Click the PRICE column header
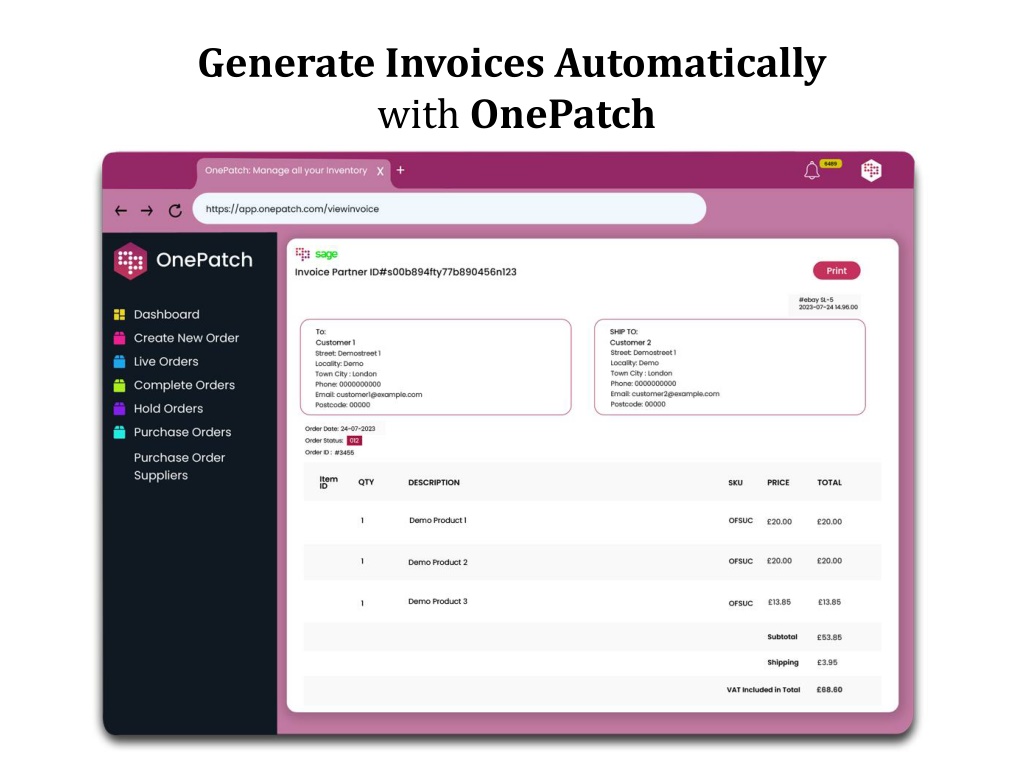 [778, 483]
